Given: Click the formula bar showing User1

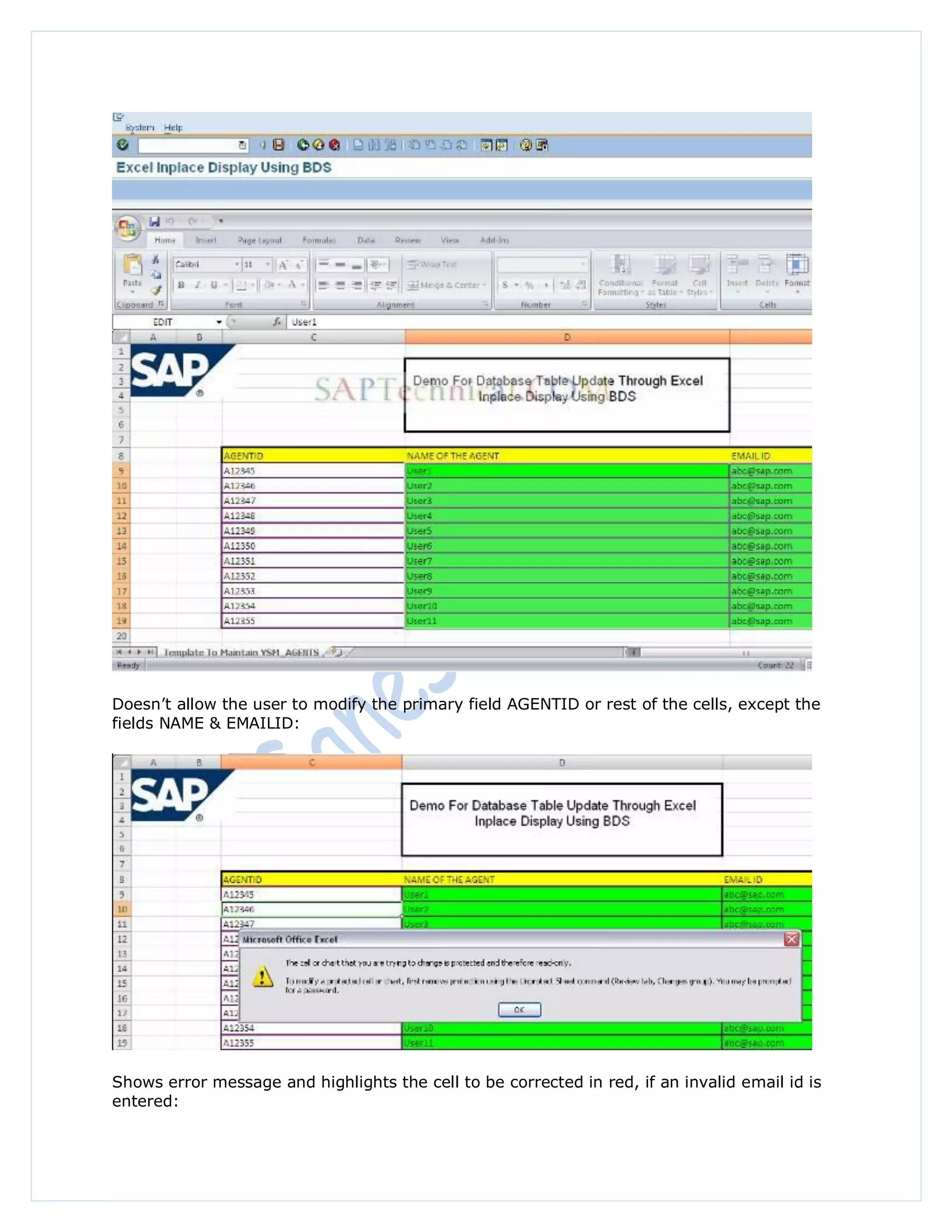Looking at the screenshot, I should click(x=550, y=322).
